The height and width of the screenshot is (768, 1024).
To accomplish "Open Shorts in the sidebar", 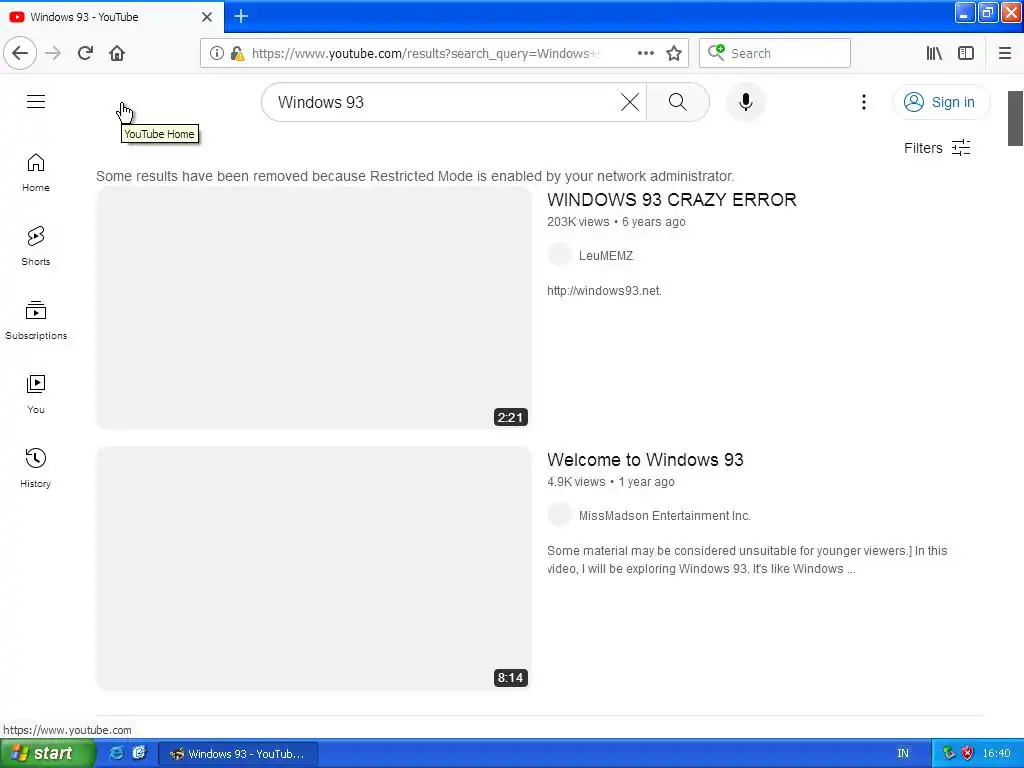I will (x=36, y=246).
